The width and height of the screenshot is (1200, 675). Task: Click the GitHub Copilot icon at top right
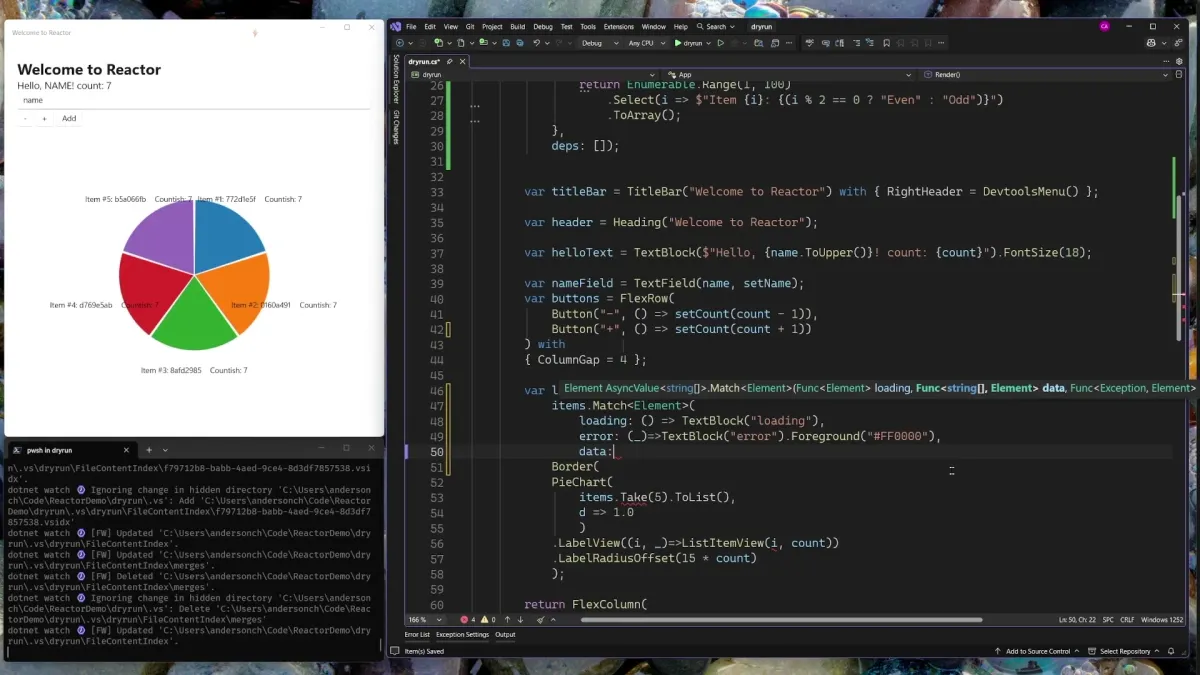point(1153,43)
